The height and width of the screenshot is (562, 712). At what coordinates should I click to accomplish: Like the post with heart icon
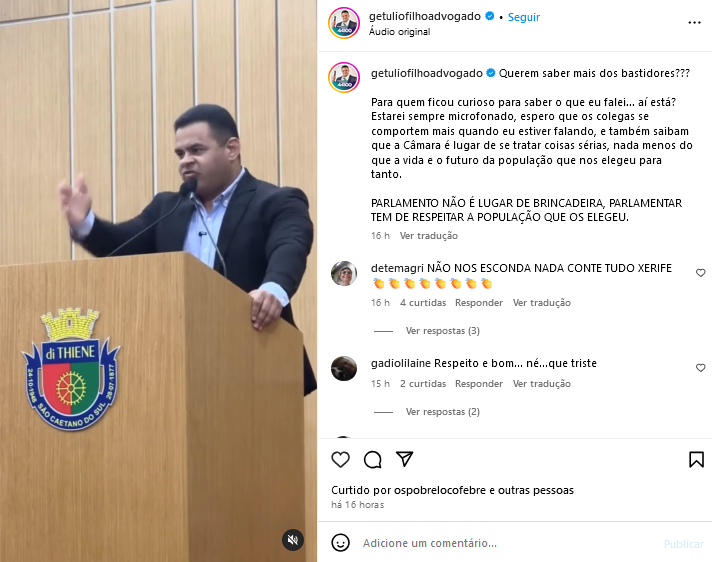tap(341, 459)
